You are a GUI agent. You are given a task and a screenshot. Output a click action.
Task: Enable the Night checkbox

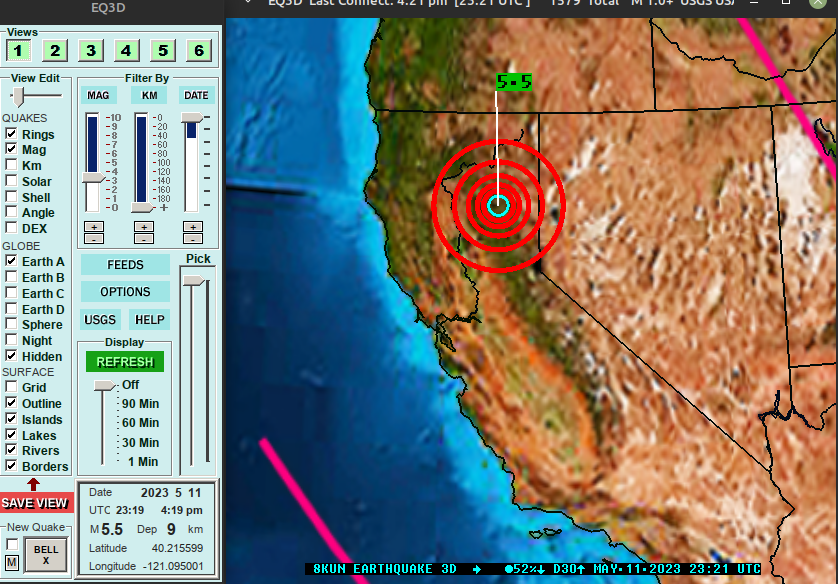pos(11,340)
